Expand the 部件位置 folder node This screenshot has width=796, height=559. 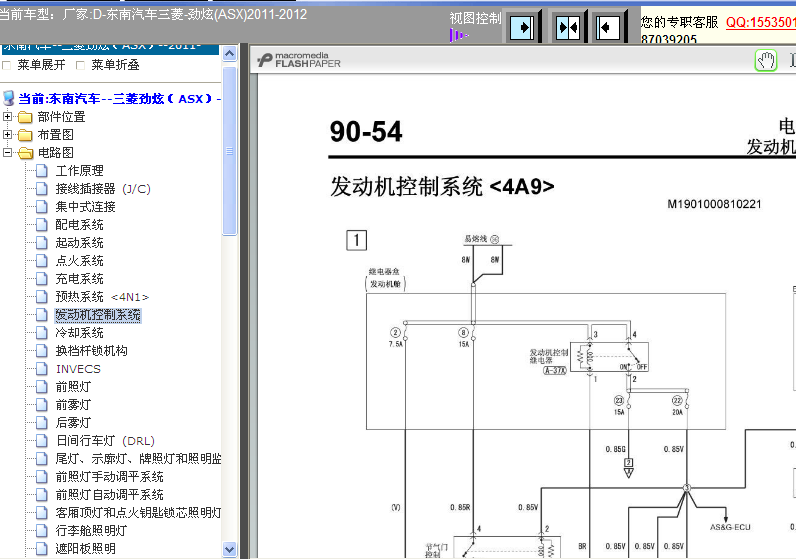click(7, 117)
